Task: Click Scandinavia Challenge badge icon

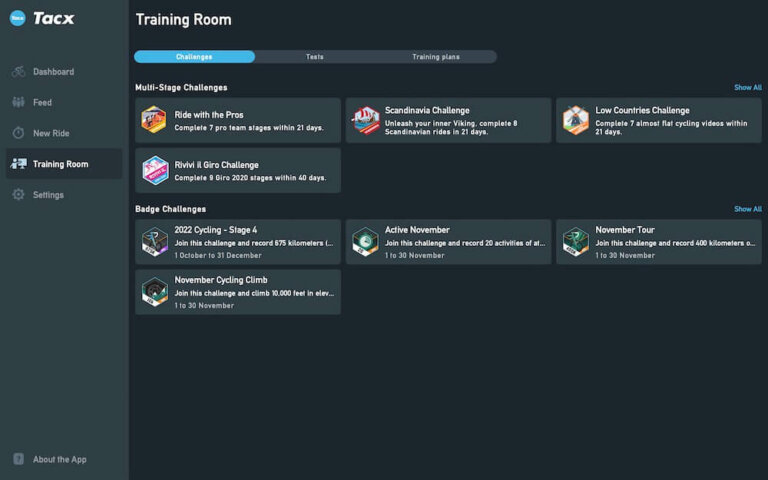Action: [x=366, y=121]
